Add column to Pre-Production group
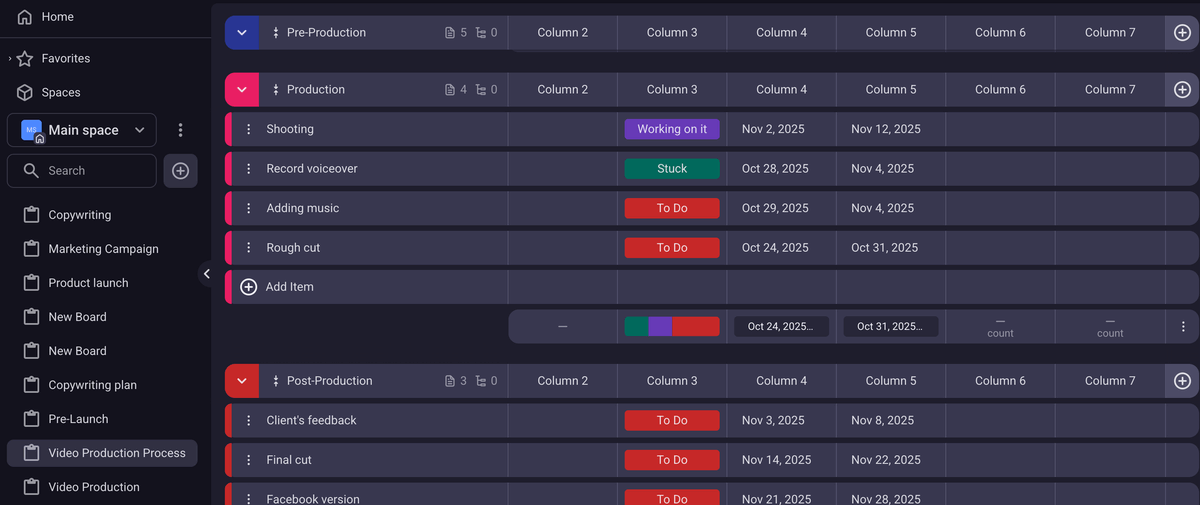Image resolution: width=1200 pixels, height=505 pixels. click(x=1182, y=33)
